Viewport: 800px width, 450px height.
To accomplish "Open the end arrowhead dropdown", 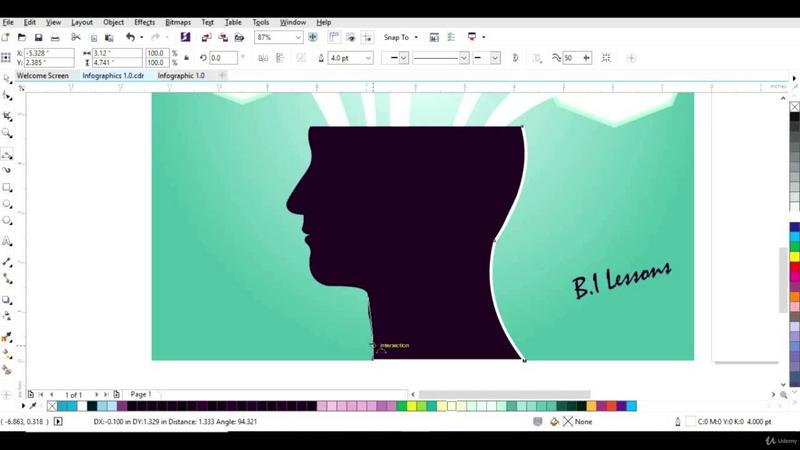I will tap(495, 58).
